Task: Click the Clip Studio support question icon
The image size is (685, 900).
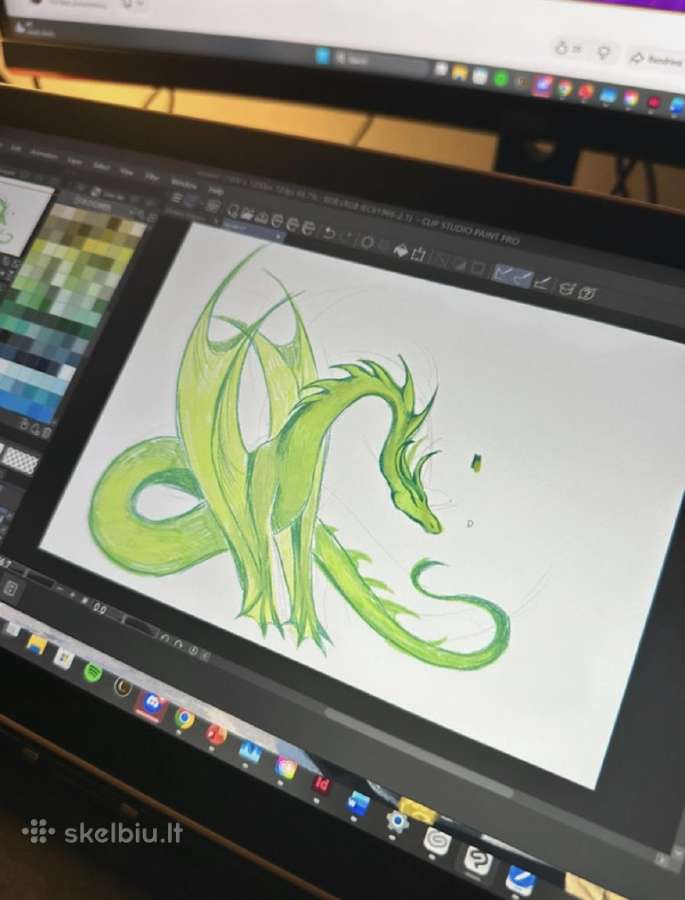Action: [587, 293]
